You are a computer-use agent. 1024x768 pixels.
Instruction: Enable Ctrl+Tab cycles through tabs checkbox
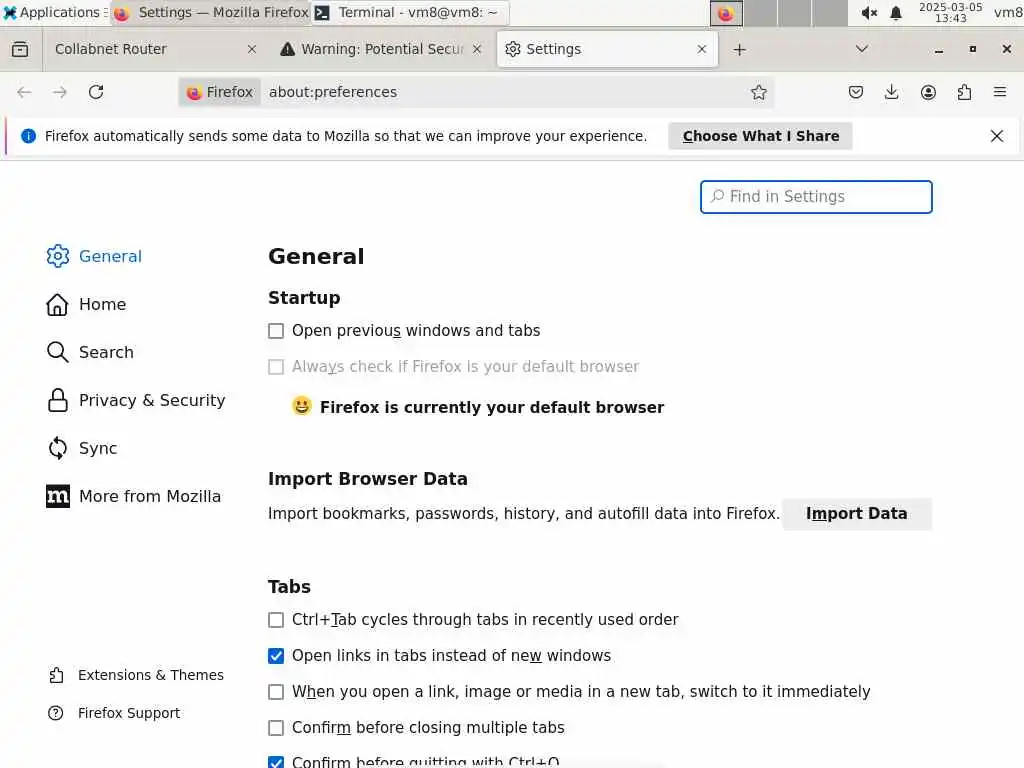click(x=276, y=620)
